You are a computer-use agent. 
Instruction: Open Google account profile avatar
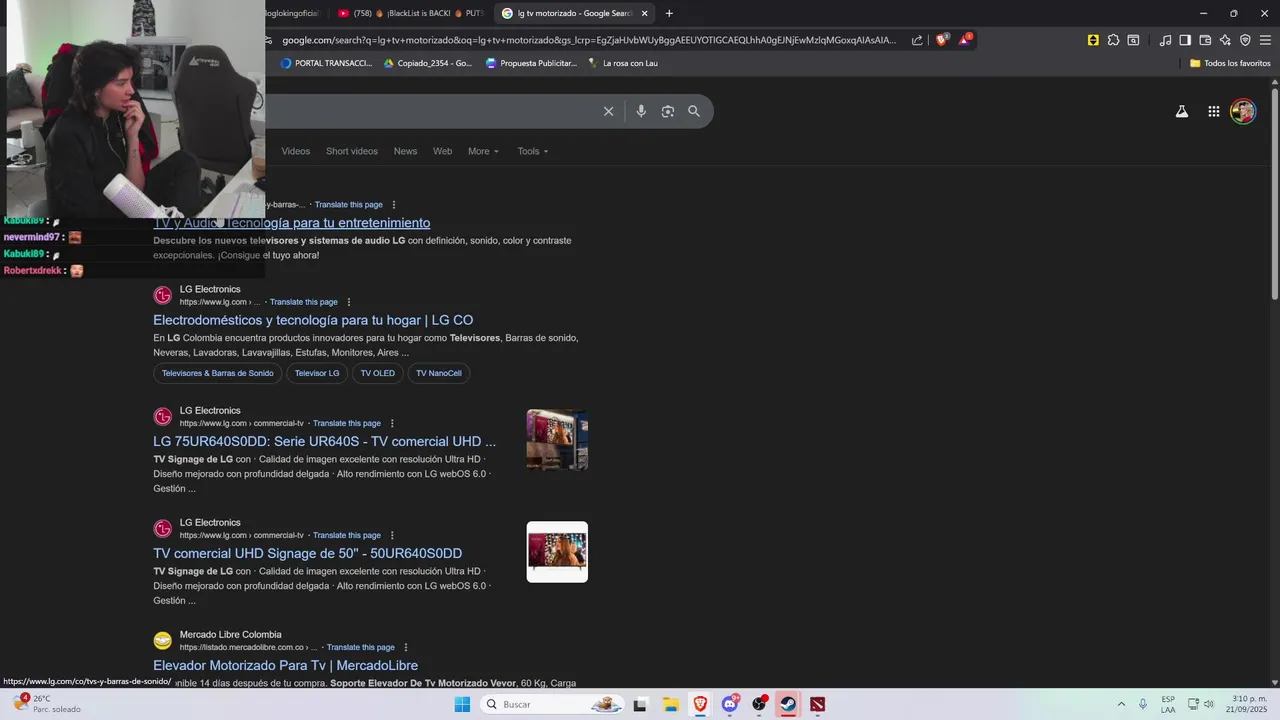tap(1243, 111)
